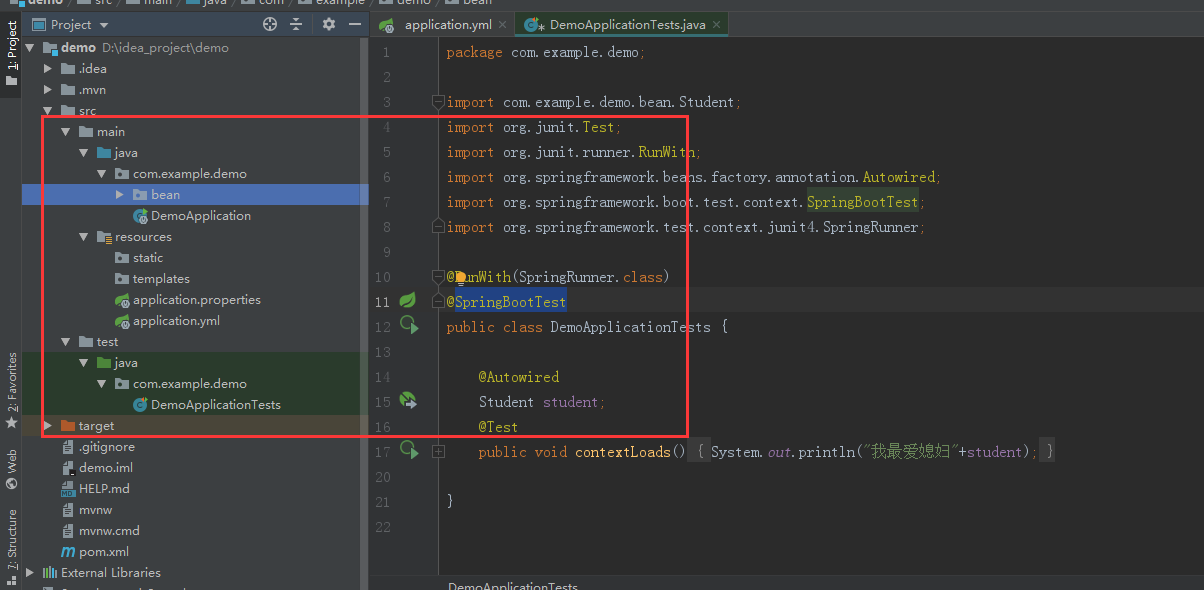
Task: Select pom.xml Maven file
Action: [104, 551]
